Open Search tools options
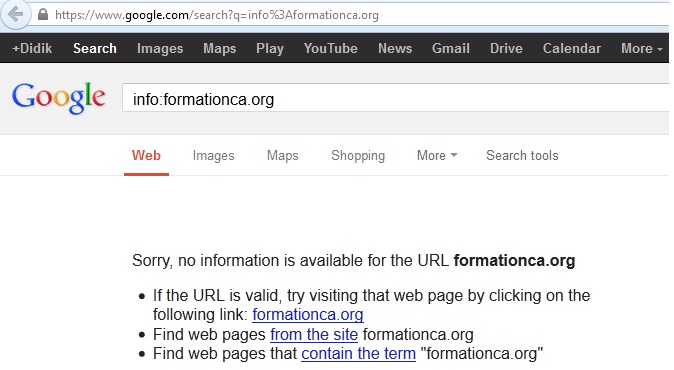The image size is (674, 370). tap(522, 155)
